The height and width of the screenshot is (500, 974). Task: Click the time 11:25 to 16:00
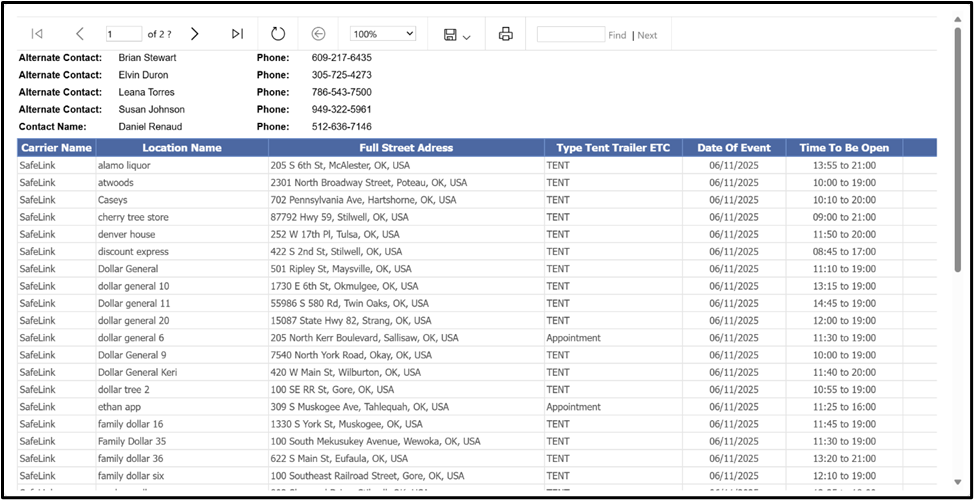click(x=844, y=407)
